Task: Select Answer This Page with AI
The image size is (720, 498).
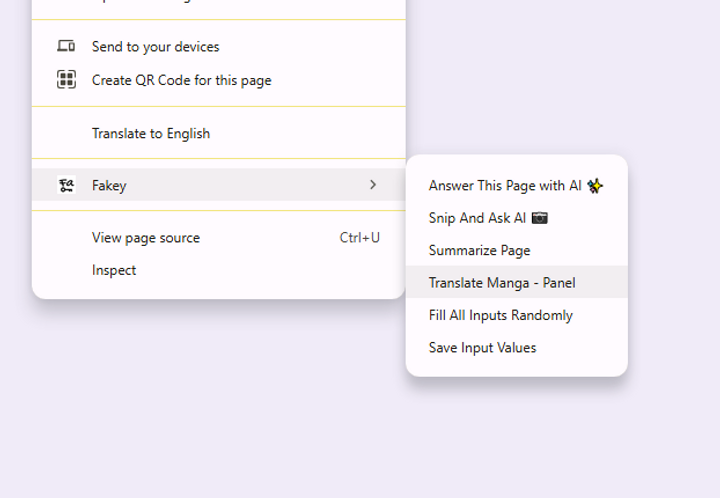Action: click(x=517, y=185)
